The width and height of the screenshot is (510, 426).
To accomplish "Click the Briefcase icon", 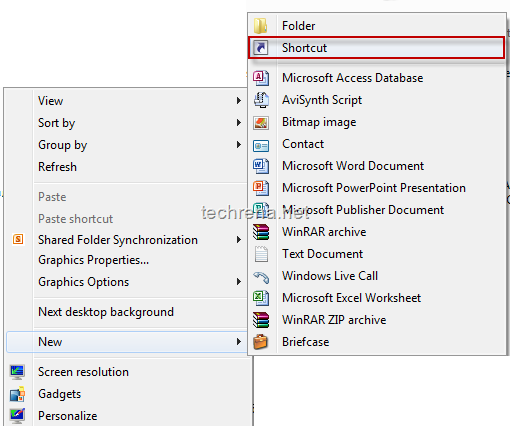I will 260,342.
